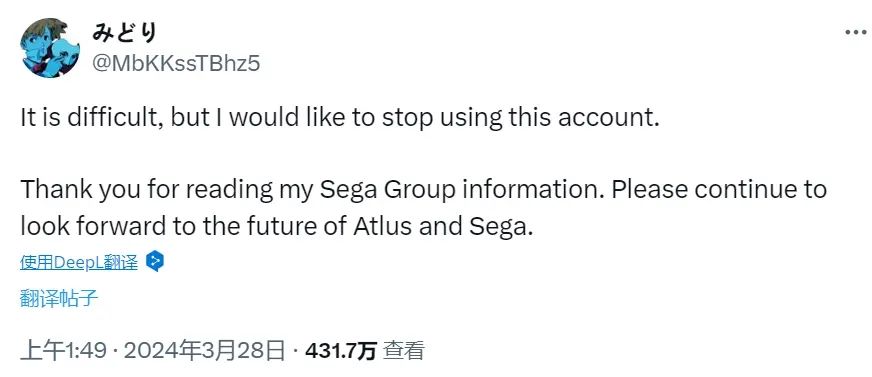Click the 上午1:49 timestamp
Viewport: 872px width, 377px height.
(63, 351)
